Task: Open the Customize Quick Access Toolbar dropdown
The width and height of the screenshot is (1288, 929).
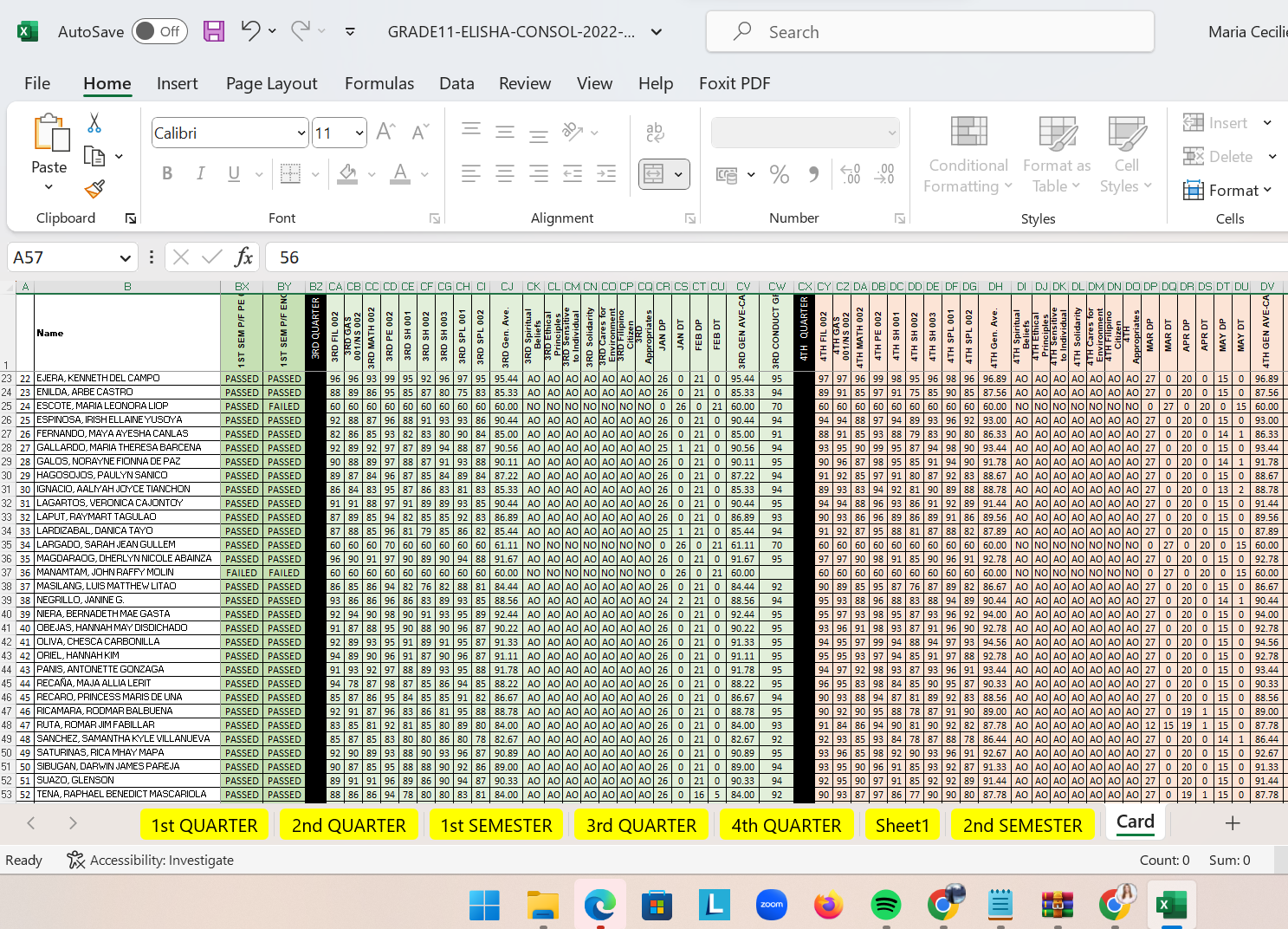Action: [350, 32]
